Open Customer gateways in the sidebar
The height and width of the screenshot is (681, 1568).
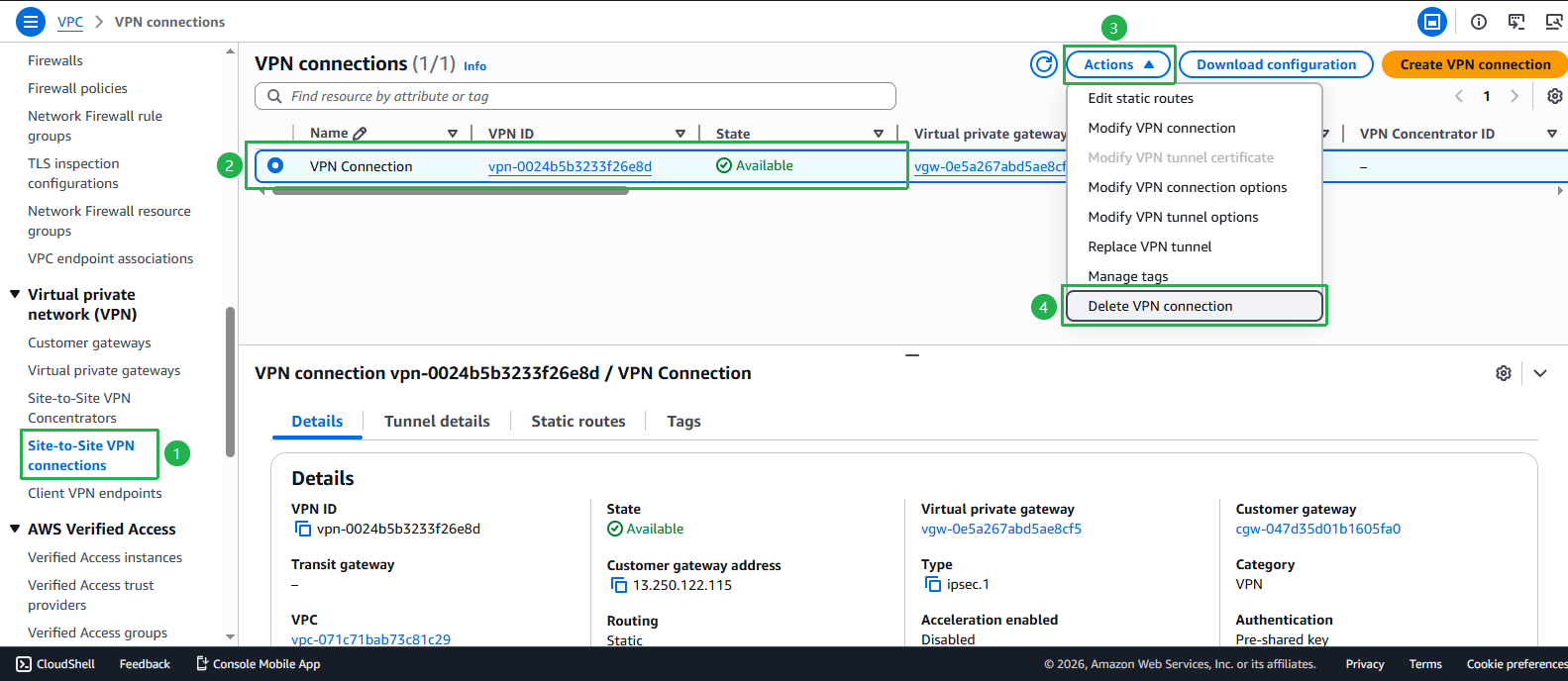89,342
